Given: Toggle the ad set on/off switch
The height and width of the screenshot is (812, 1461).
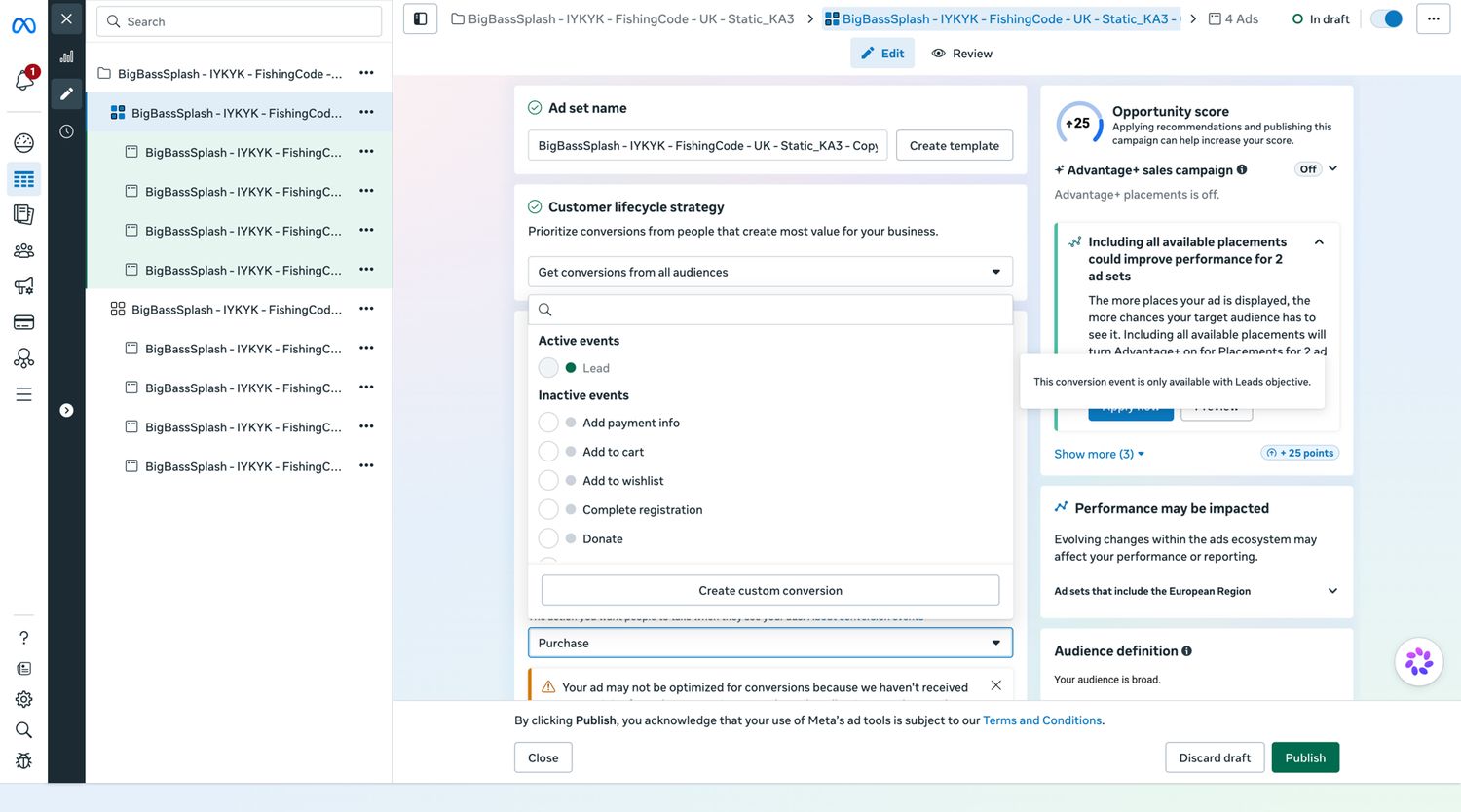Looking at the screenshot, I should click(1386, 18).
